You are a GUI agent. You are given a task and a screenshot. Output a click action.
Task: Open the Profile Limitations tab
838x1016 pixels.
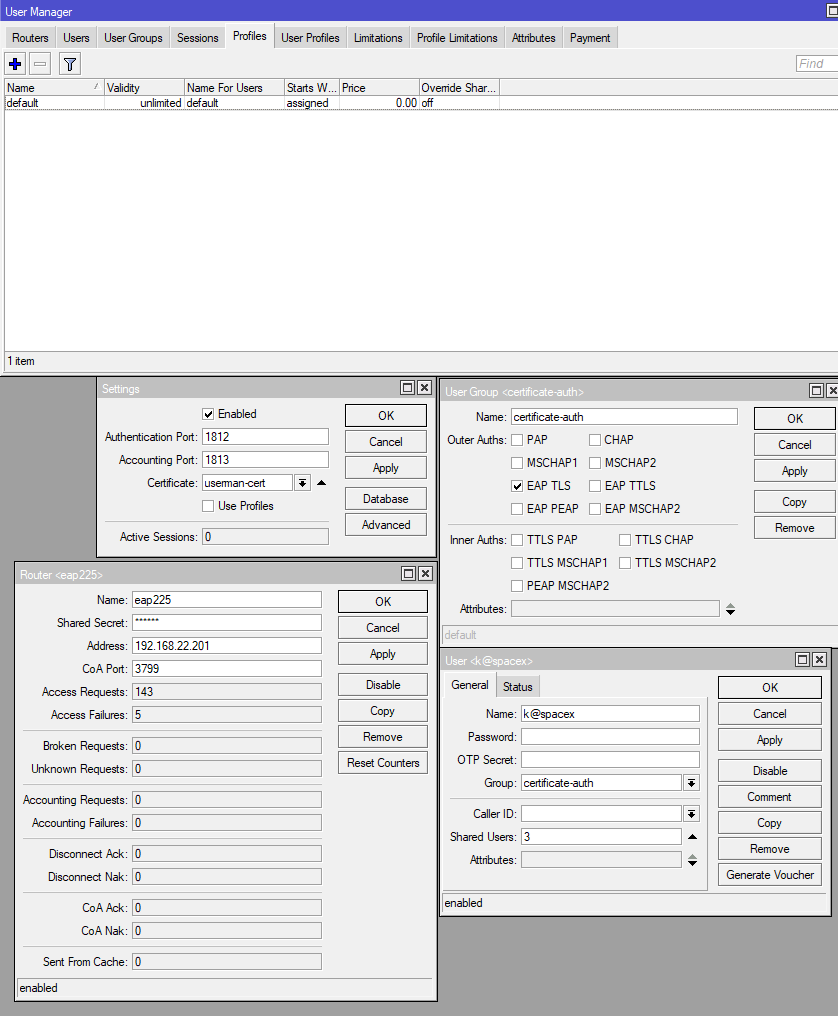458,38
